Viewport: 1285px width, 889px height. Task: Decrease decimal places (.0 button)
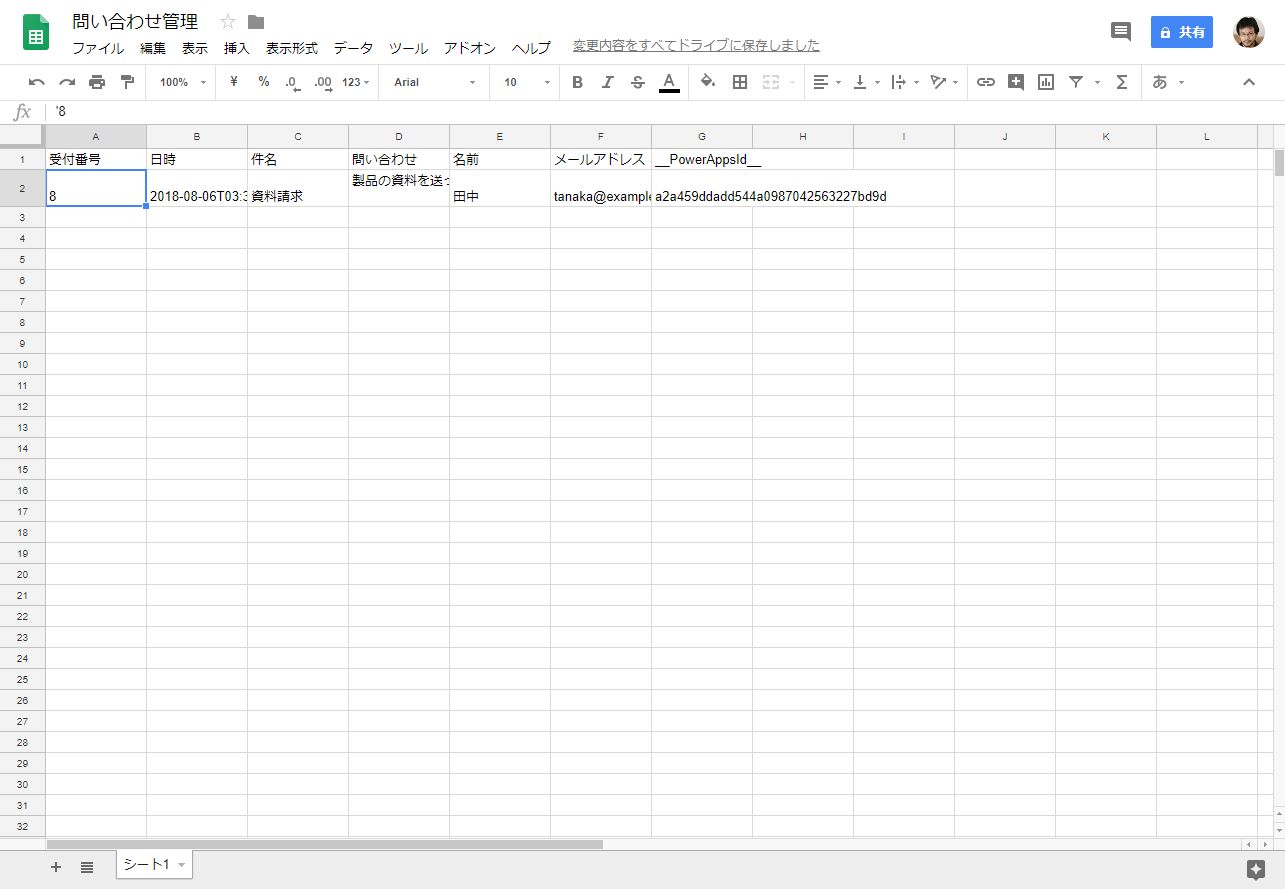click(x=292, y=82)
